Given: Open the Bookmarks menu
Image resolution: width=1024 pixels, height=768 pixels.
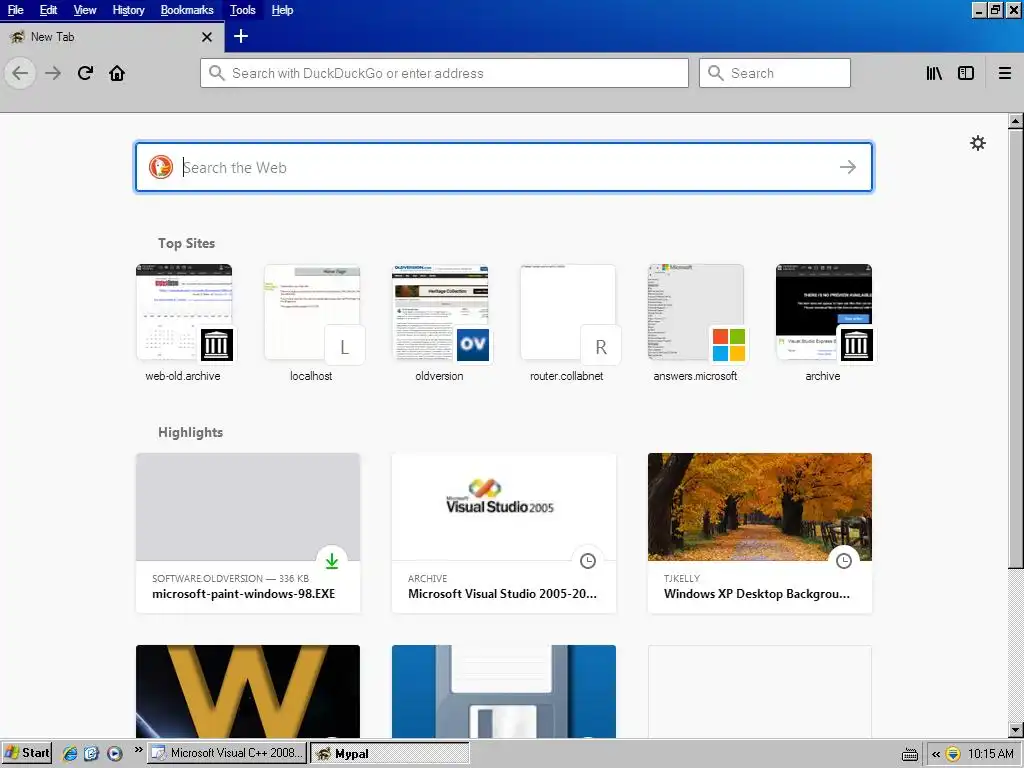Looking at the screenshot, I should (187, 10).
